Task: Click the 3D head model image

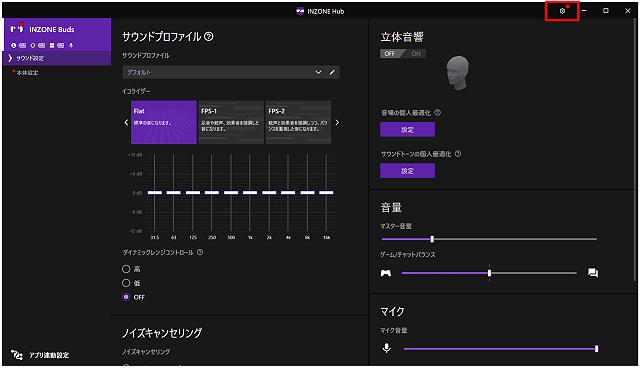Action: pyautogui.click(x=458, y=73)
